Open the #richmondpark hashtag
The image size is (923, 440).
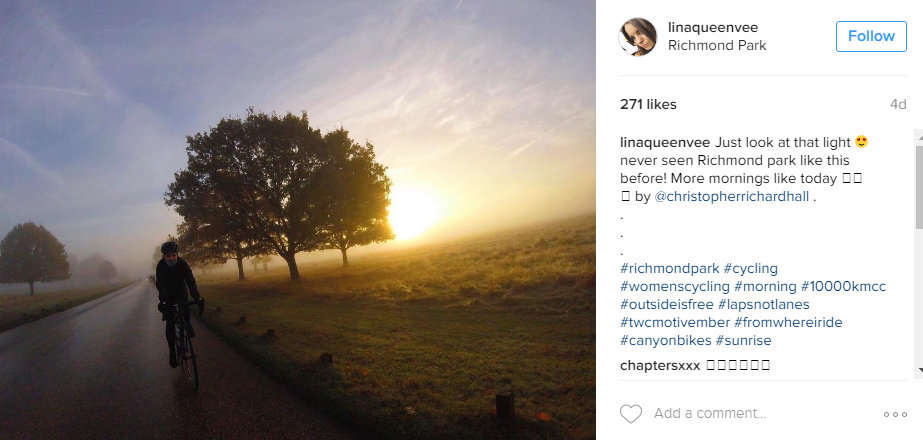point(668,269)
